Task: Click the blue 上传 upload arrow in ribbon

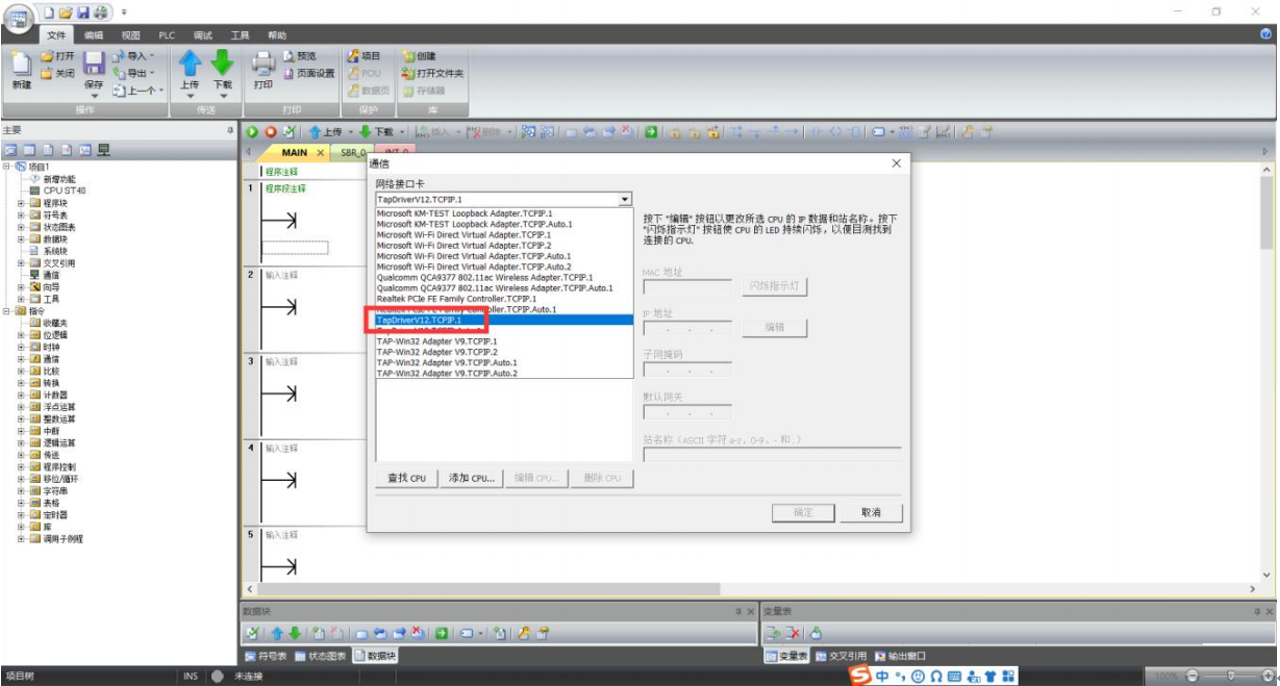Action: pyautogui.click(x=190, y=62)
